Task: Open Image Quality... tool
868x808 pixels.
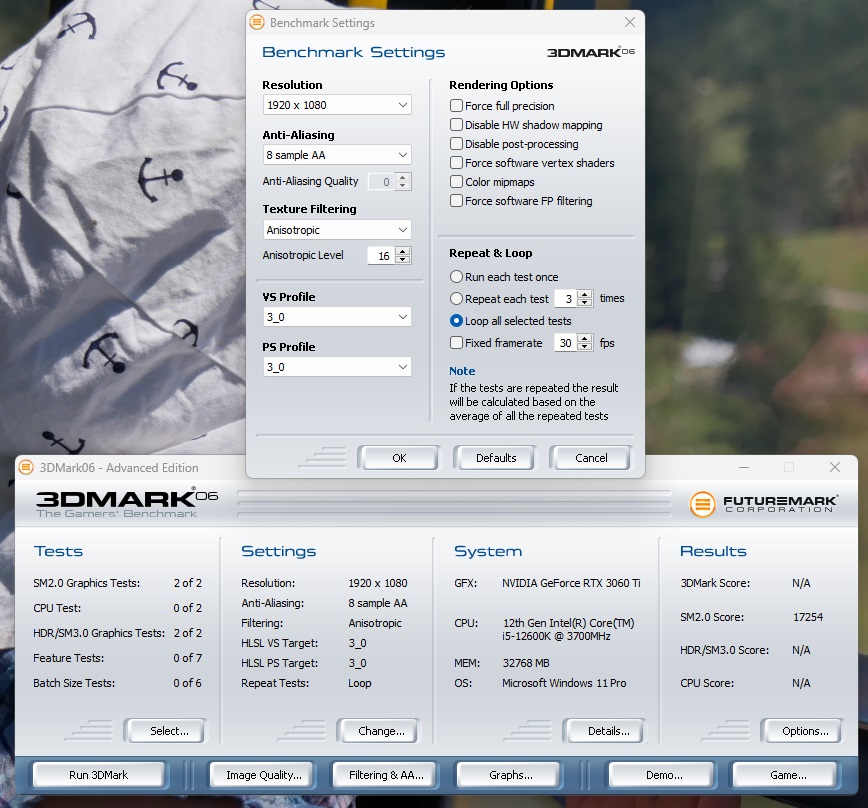Action: pyautogui.click(x=264, y=775)
